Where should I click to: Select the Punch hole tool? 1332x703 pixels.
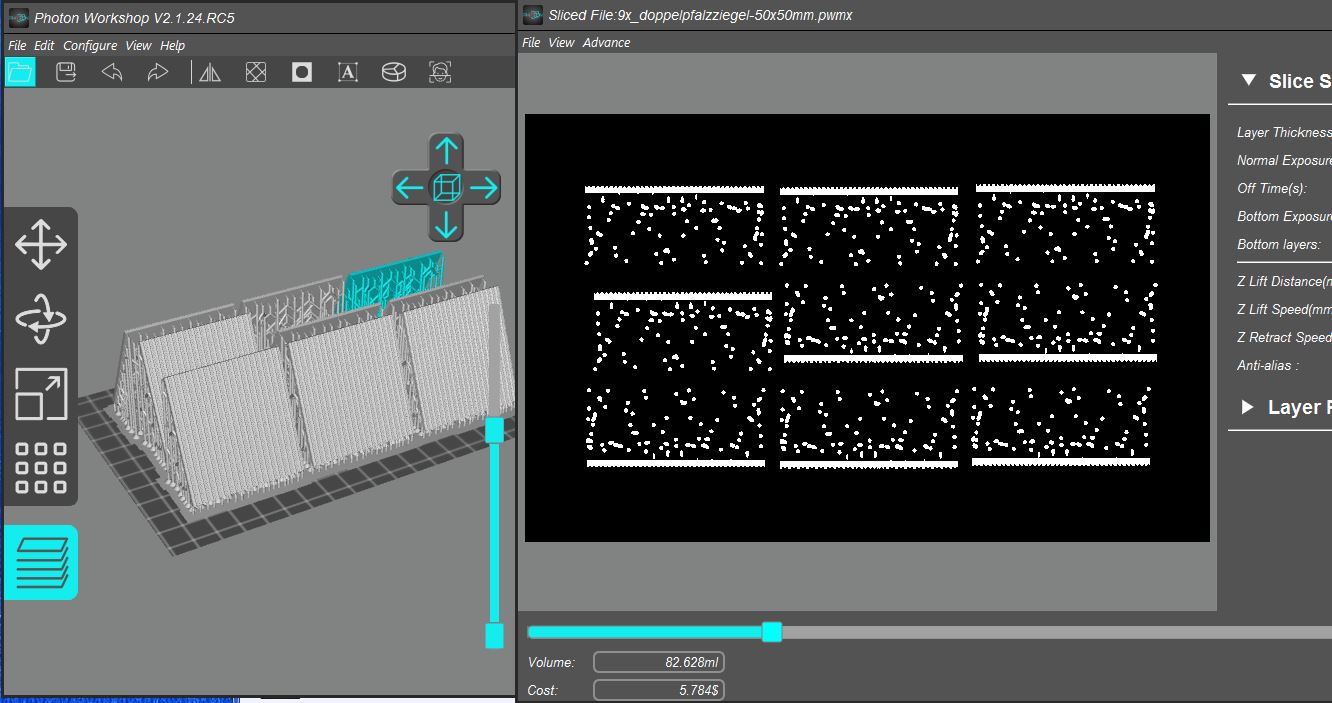pos(302,72)
